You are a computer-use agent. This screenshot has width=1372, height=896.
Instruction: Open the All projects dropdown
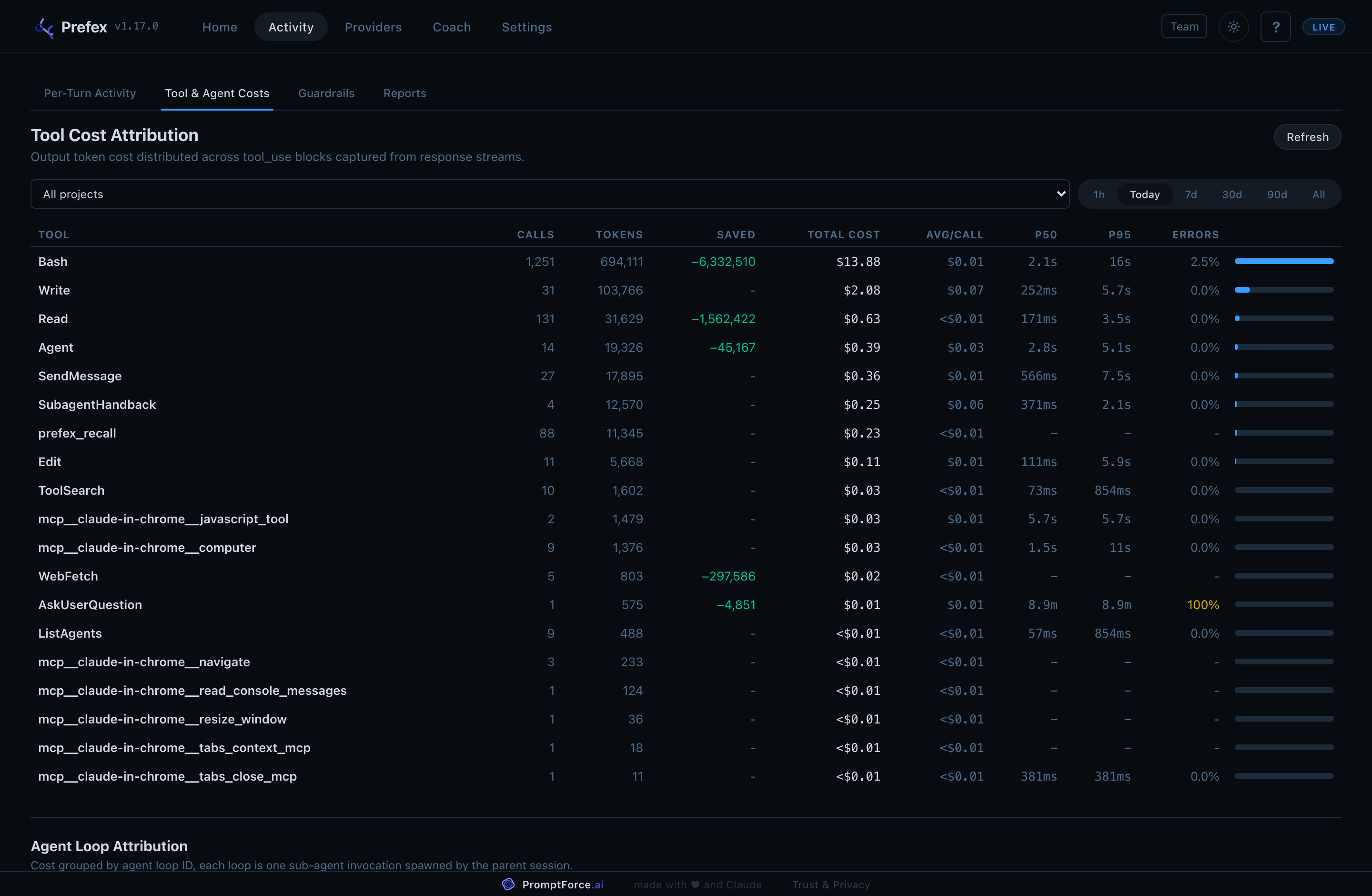pos(549,194)
